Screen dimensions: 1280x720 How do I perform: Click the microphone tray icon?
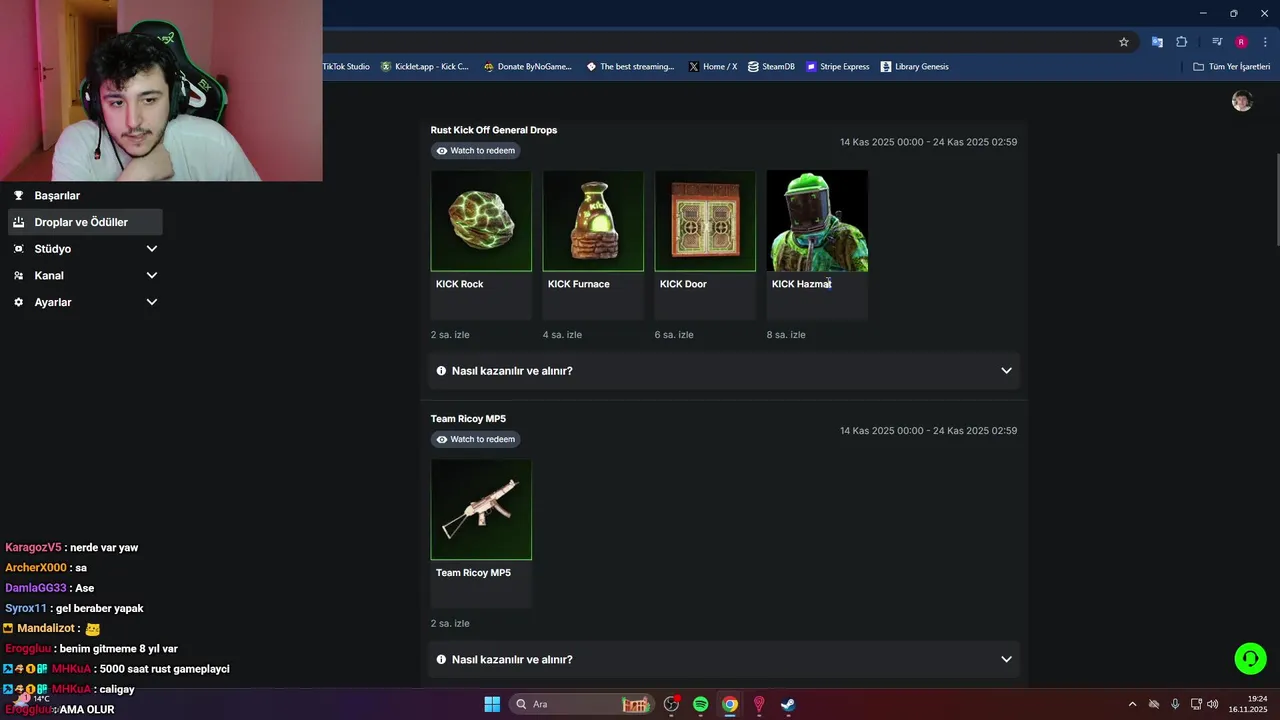[x=1175, y=704]
